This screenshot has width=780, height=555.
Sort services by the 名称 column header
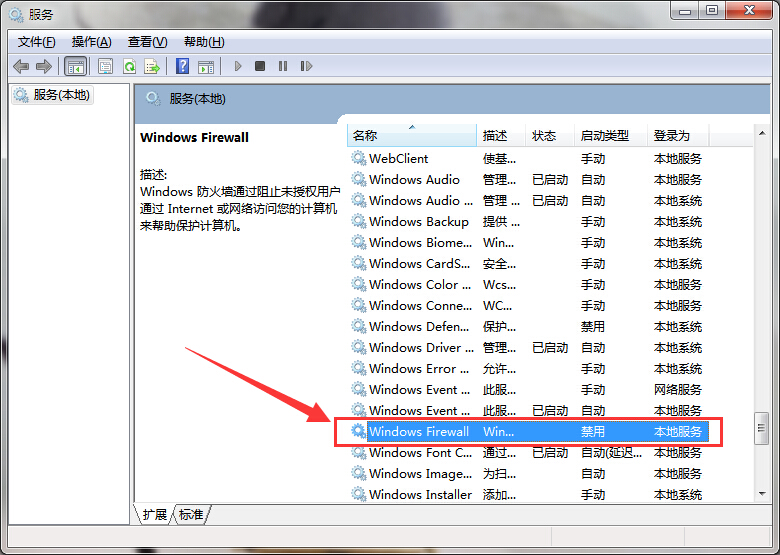(x=365, y=135)
